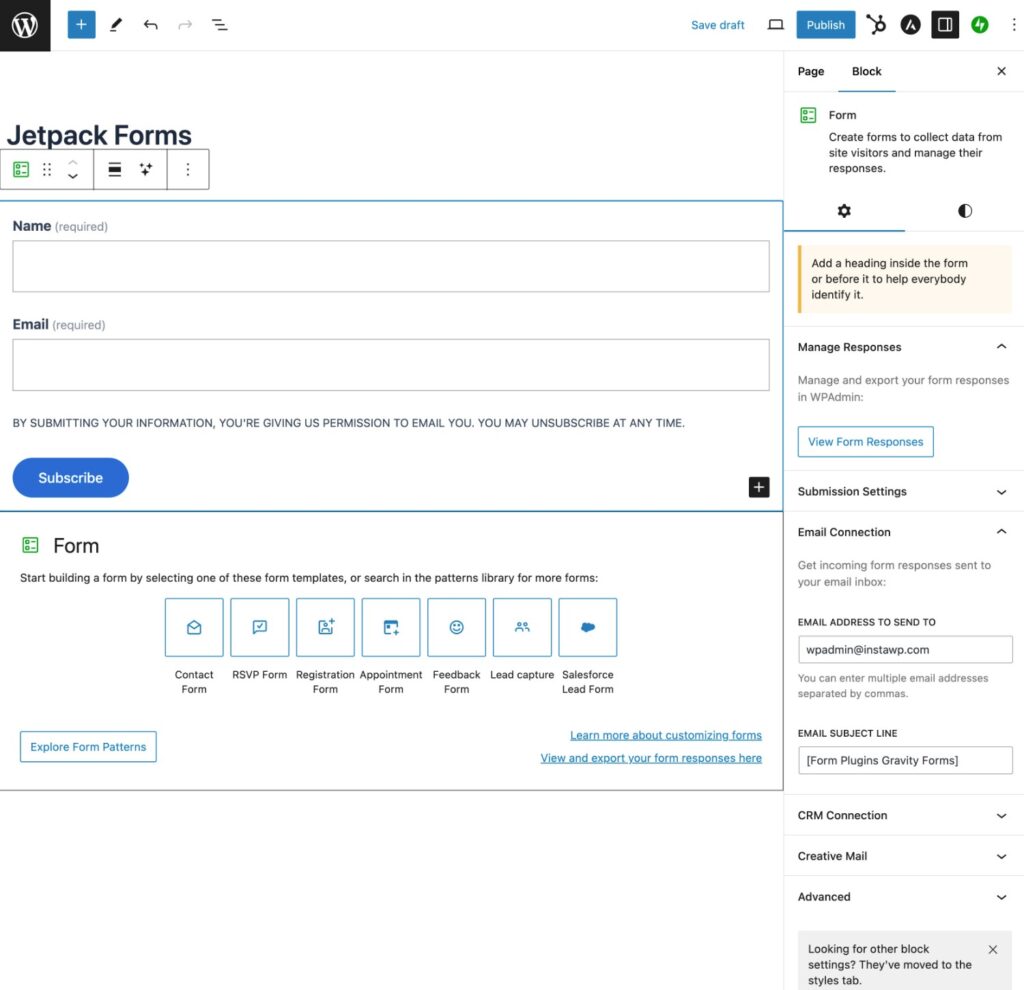Open Learn more about customizing forms link

click(665, 735)
